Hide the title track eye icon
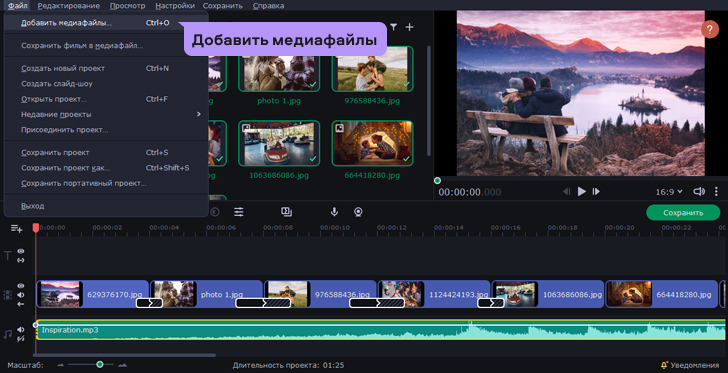Viewport: 728px width, 373px height. [21, 251]
